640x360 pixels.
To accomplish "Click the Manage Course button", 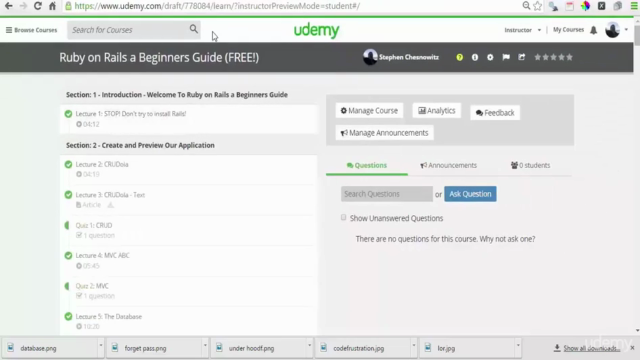I will (369, 111).
